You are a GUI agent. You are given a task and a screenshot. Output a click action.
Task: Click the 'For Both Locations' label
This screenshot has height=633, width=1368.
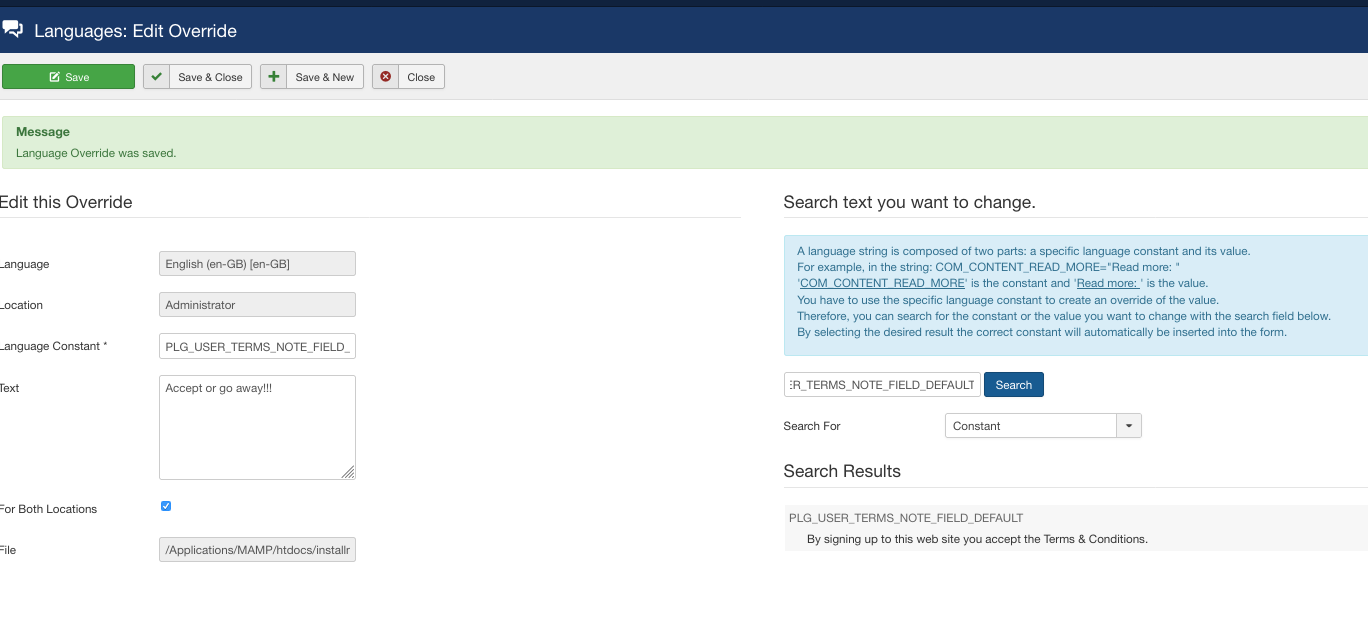pos(49,509)
